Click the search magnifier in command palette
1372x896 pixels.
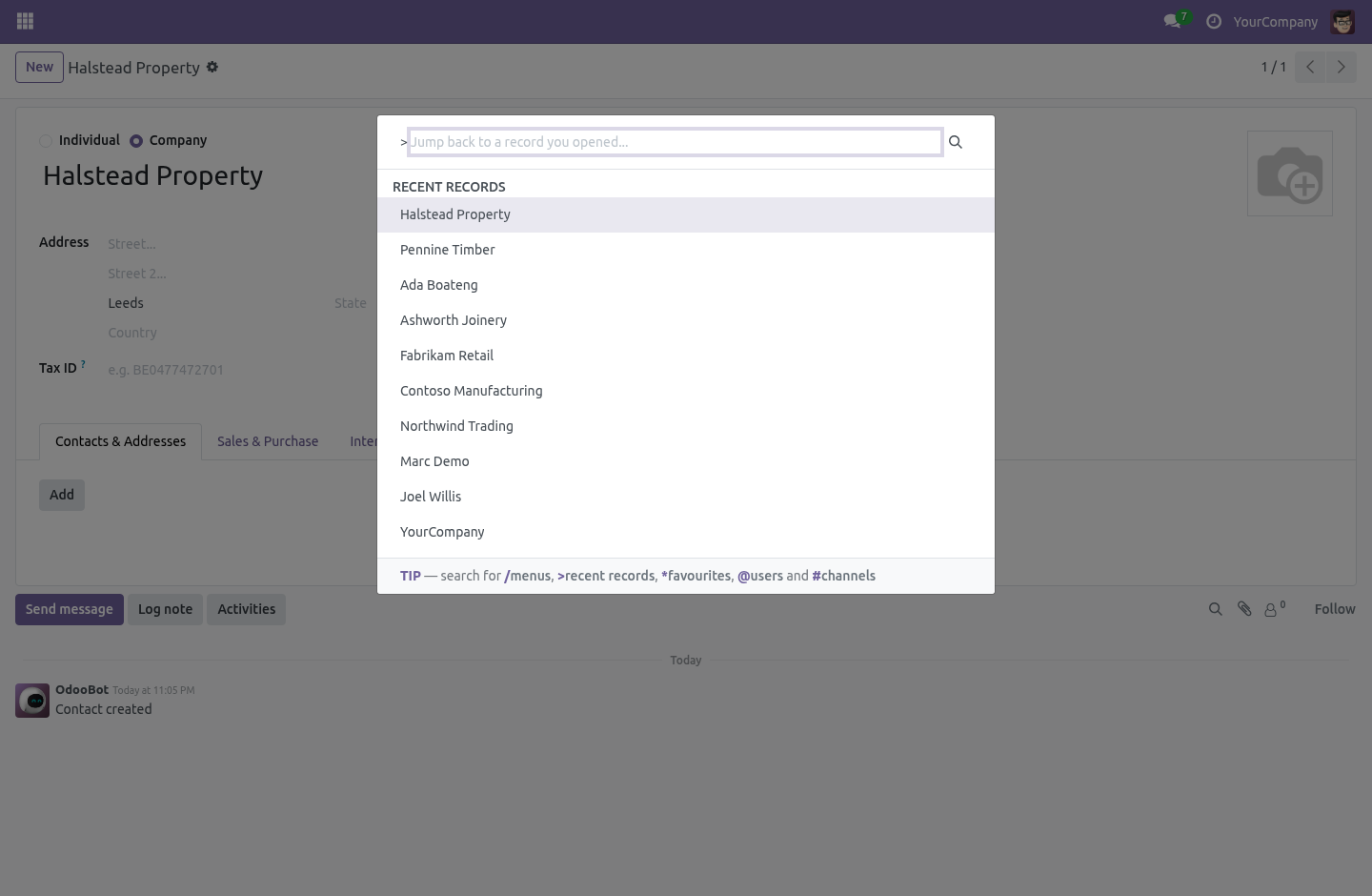coord(956,142)
